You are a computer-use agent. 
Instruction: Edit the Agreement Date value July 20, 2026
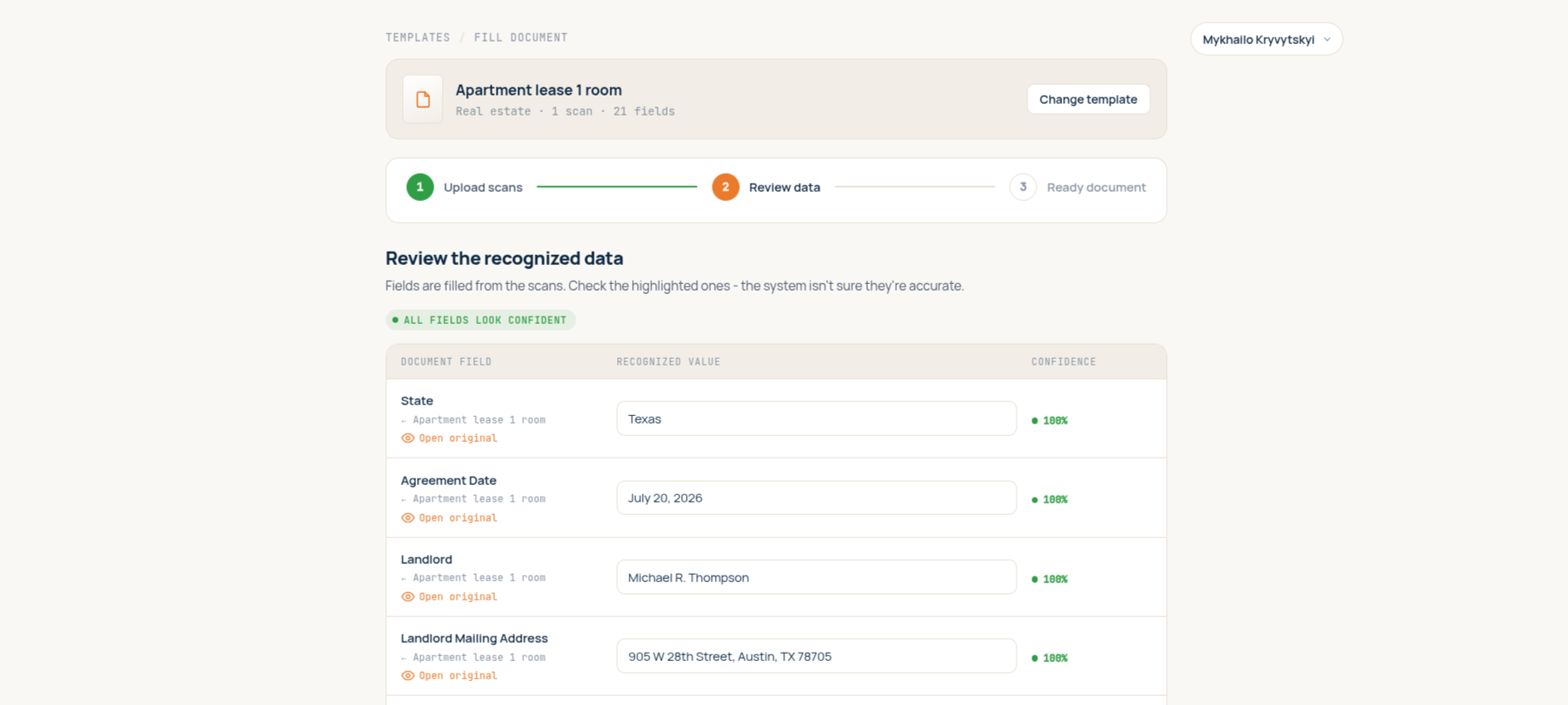[816, 498]
